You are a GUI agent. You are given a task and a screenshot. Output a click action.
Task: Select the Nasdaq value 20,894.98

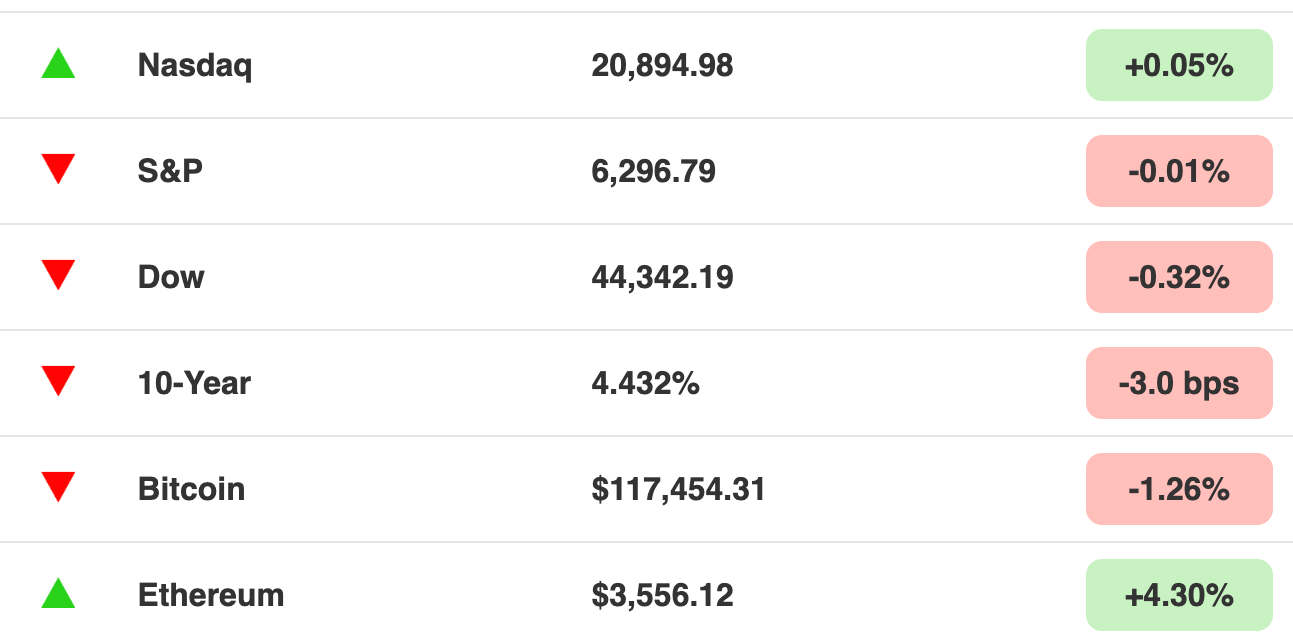coord(662,66)
